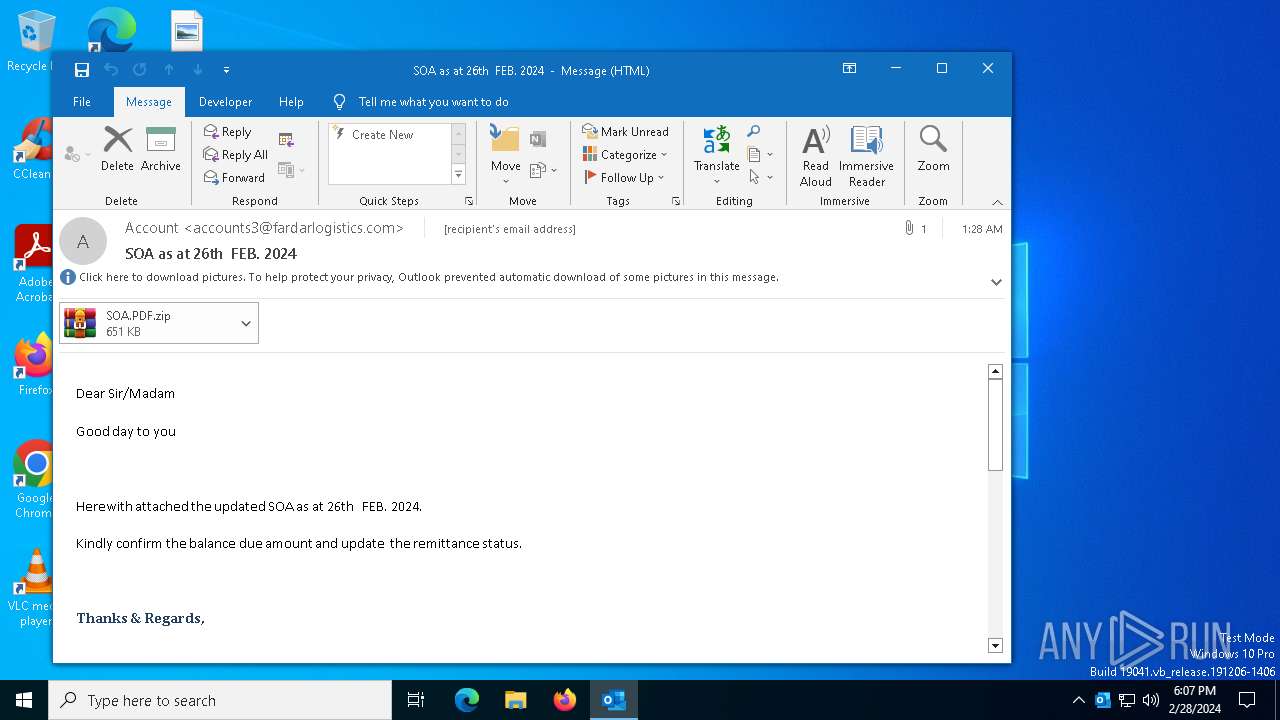Click the taskbar search box
Screen dimensions: 1280x720
(x=220, y=700)
